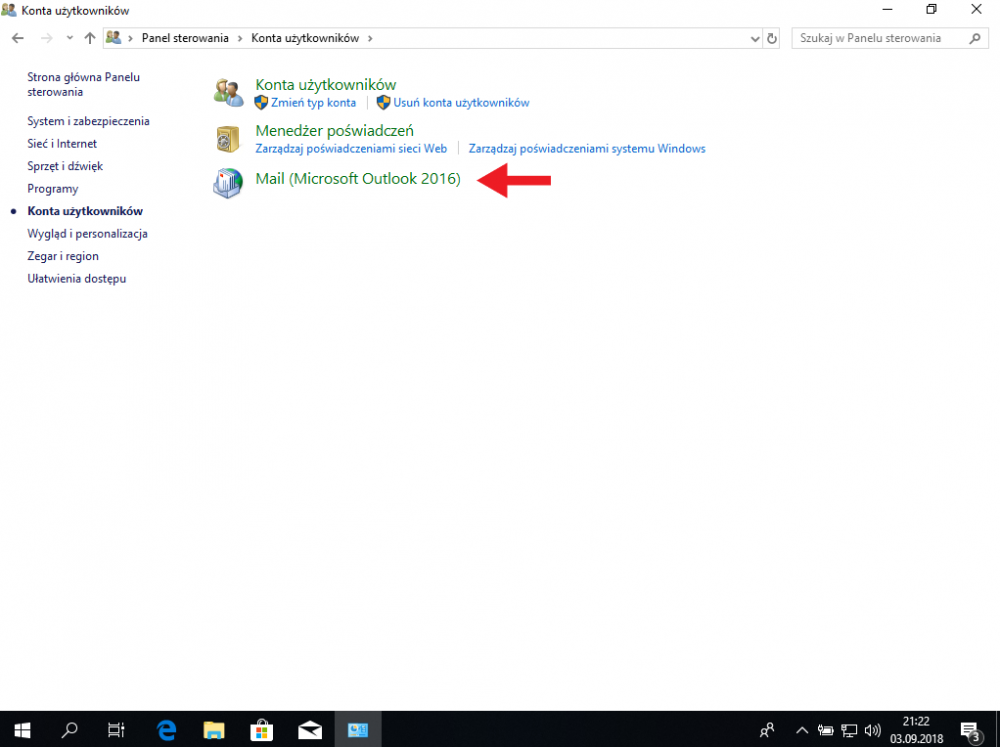The height and width of the screenshot is (747, 1000).
Task: Select the Panel sterowania breadcrumb
Action: point(185,38)
